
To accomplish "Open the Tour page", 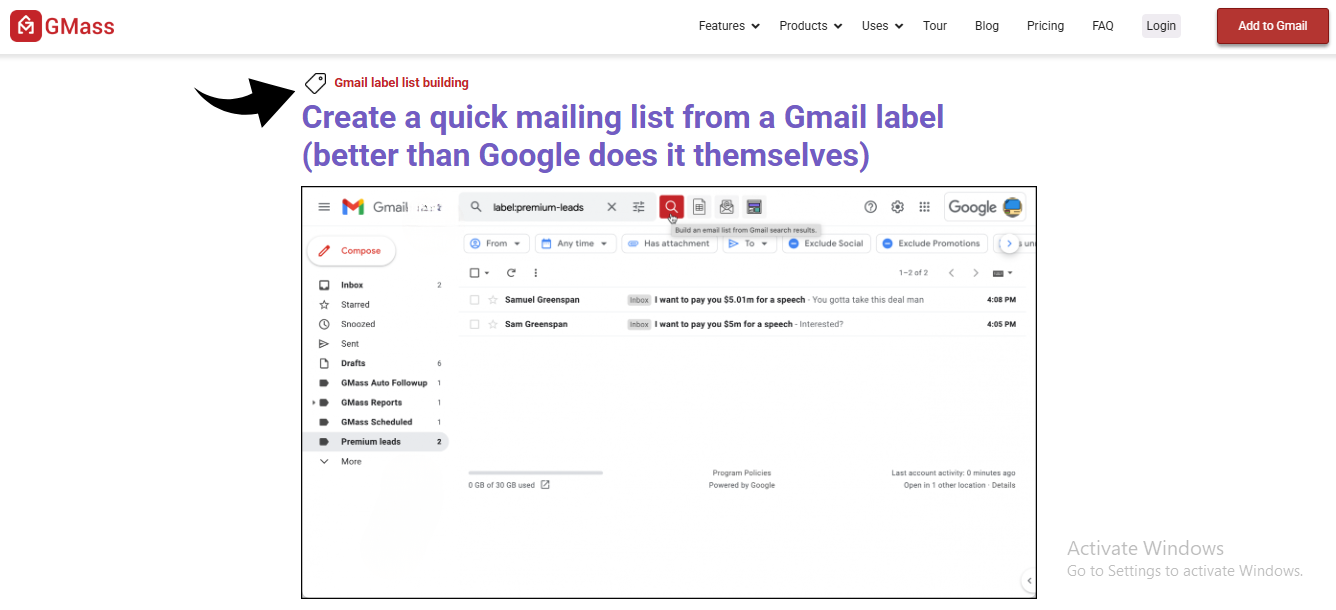I will [x=935, y=26].
